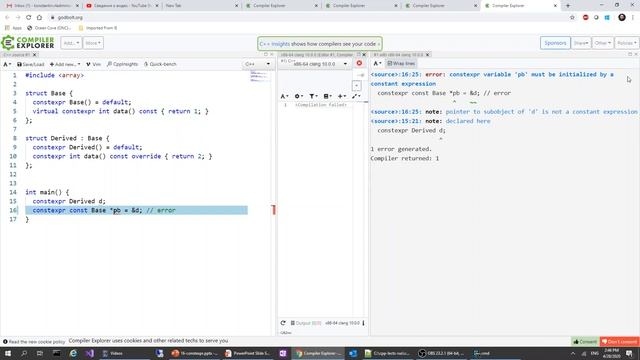
Task: Open PowerPoint Slide Show taskbar item
Action: 248,353
